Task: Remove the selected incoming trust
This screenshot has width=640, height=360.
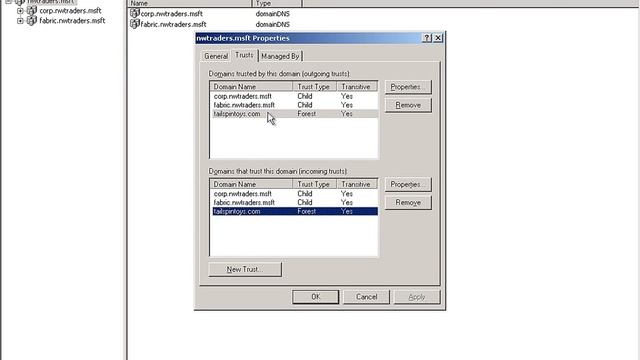Action: pos(408,202)
